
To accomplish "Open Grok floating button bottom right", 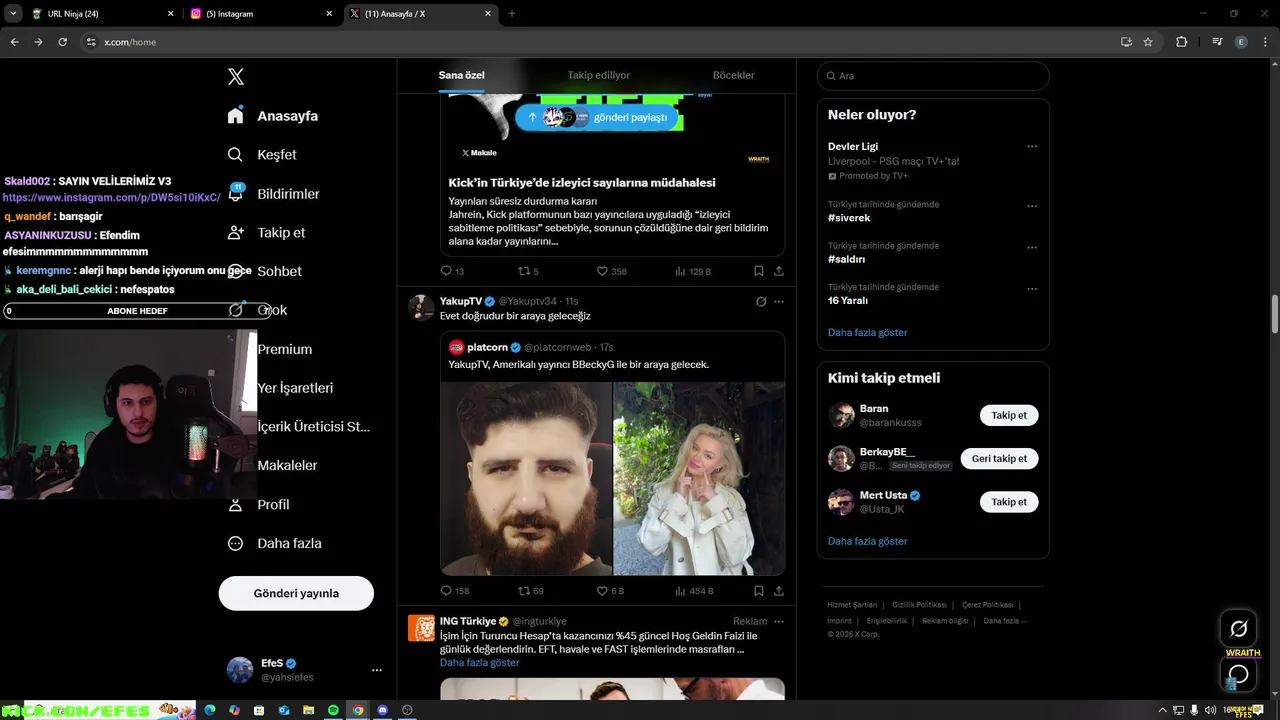I will [x=1239, y=629].
